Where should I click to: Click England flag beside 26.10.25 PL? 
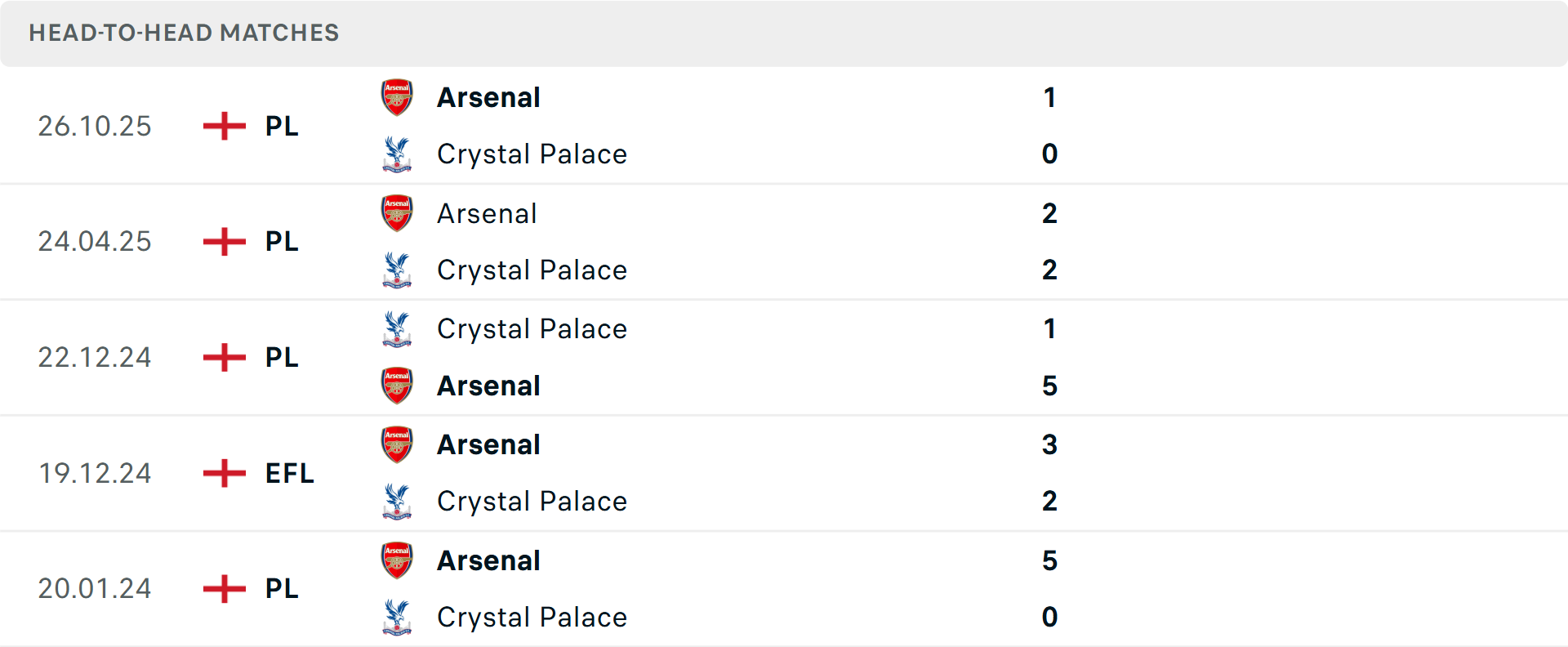[x=225, y=126]
